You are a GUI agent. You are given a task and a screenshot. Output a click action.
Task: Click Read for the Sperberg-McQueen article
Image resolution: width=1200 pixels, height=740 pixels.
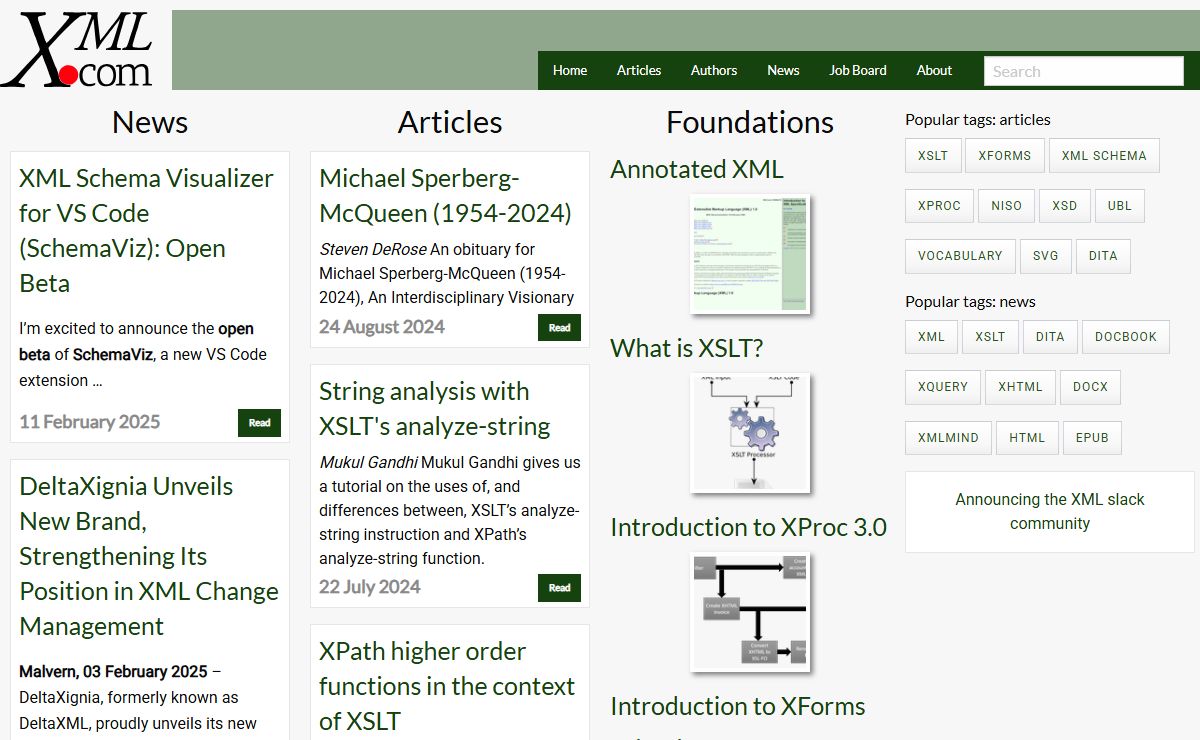[559, 328]
